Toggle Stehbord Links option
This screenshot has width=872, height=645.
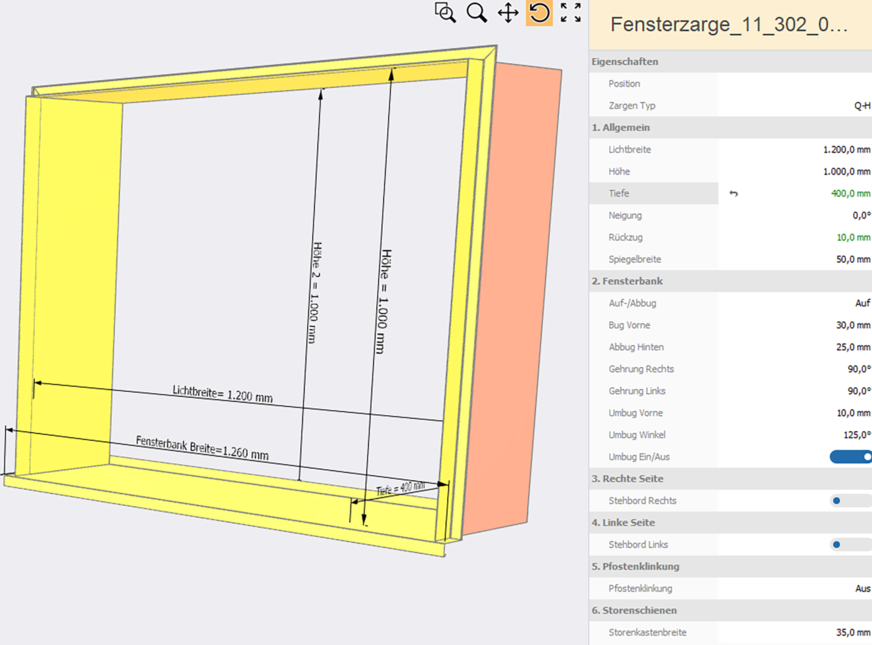pyautogui.click(x=836, y=544)
